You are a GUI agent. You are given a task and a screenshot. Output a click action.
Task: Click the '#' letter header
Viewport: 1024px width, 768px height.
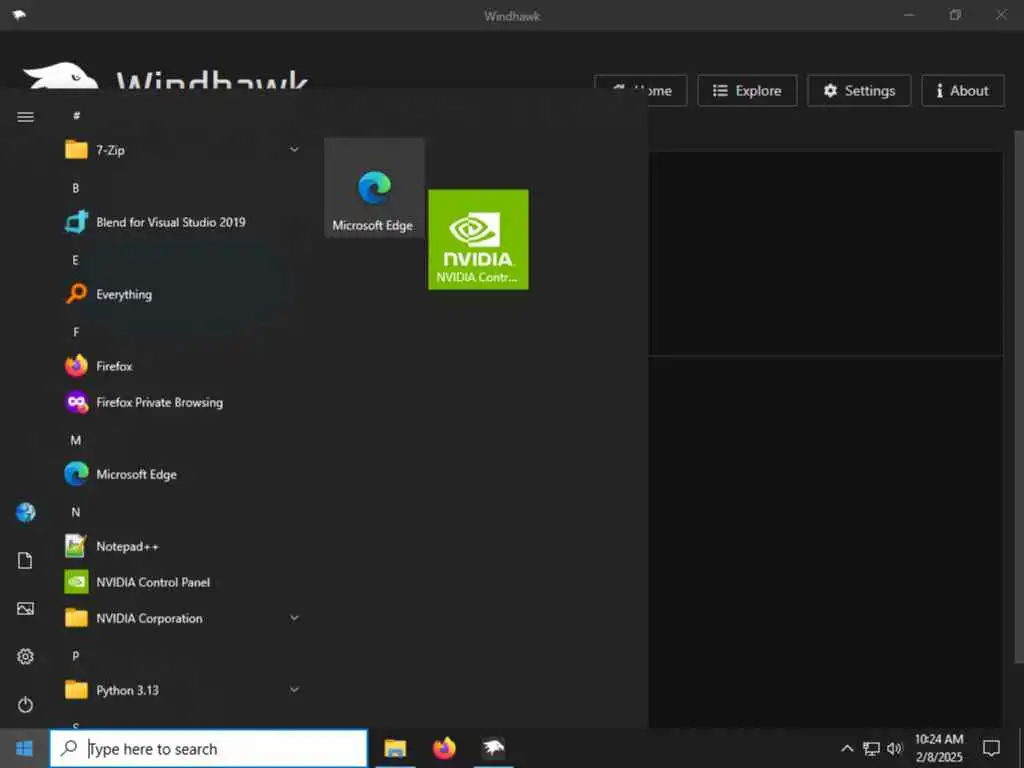tap(76, 116)
